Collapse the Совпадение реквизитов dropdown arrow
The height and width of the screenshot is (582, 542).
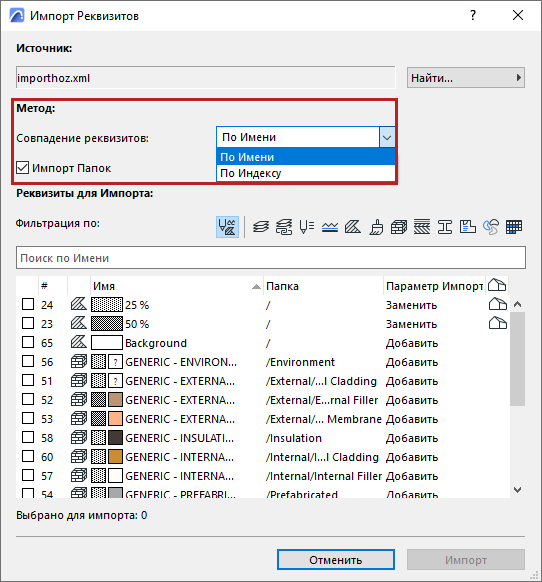[387, 137]
